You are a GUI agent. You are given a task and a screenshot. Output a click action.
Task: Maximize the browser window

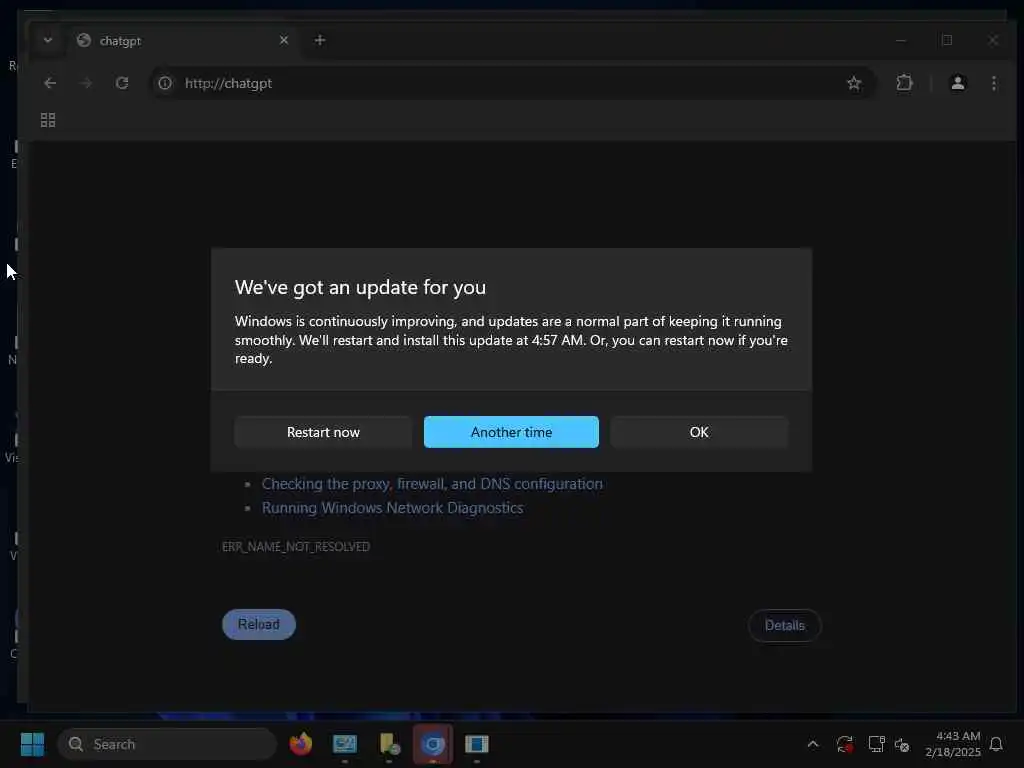(x=947, y=40)
